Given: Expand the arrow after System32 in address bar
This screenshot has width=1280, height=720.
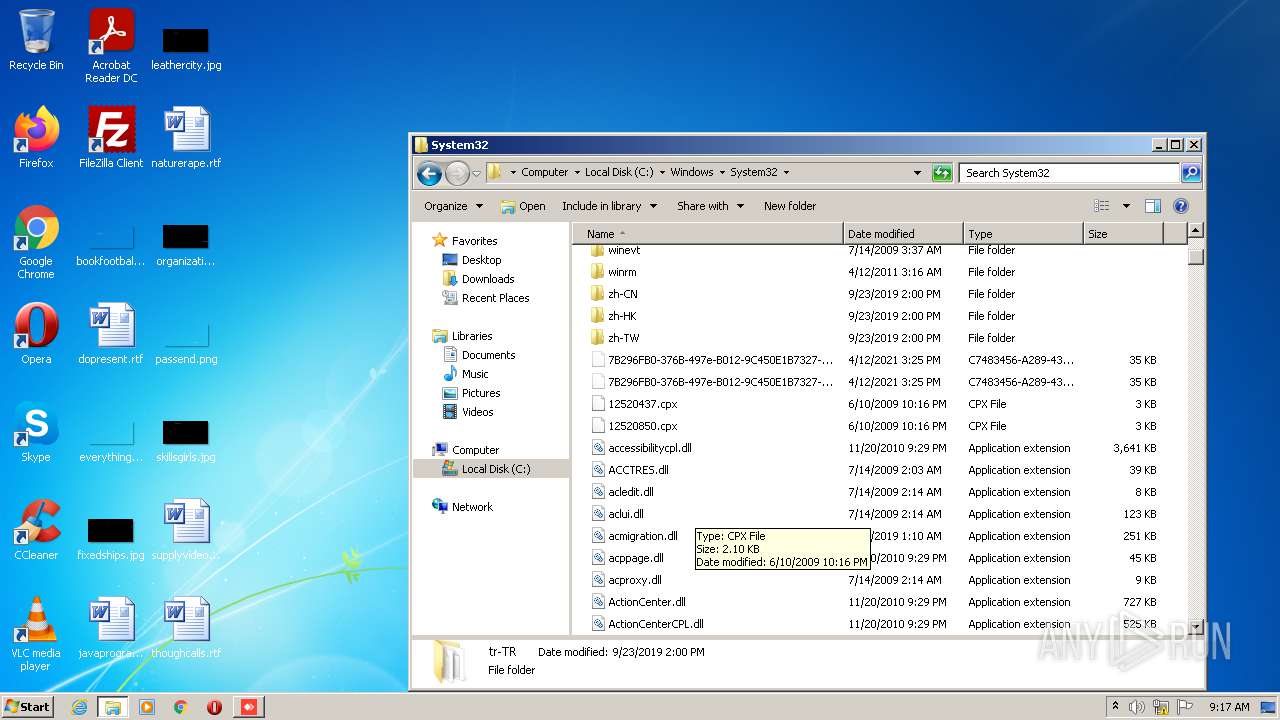Looking at the screenshot, I should tap(786, 172).
